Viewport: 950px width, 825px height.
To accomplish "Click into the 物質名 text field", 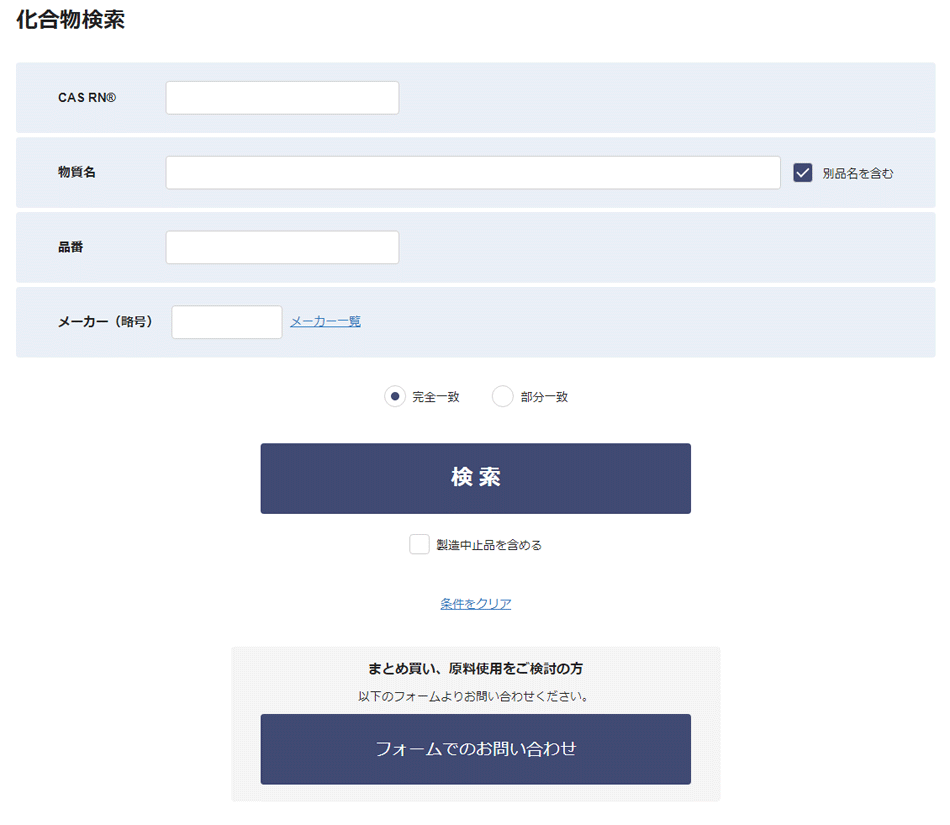I will (473, 173).
